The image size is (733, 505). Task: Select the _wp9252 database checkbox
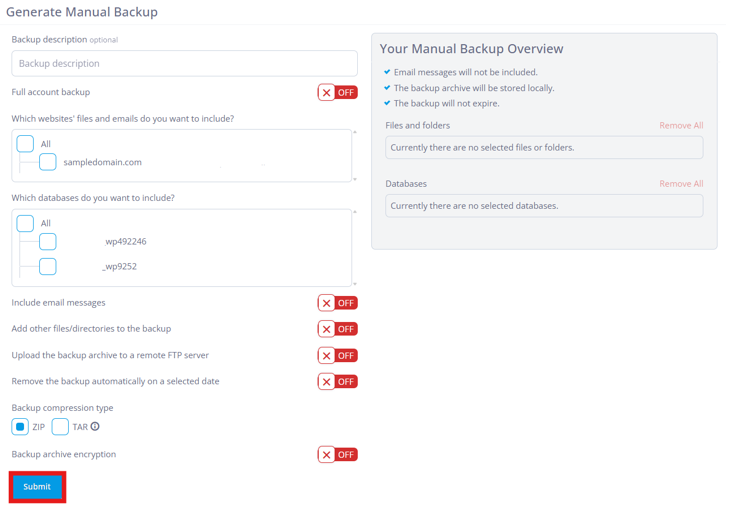48,267
